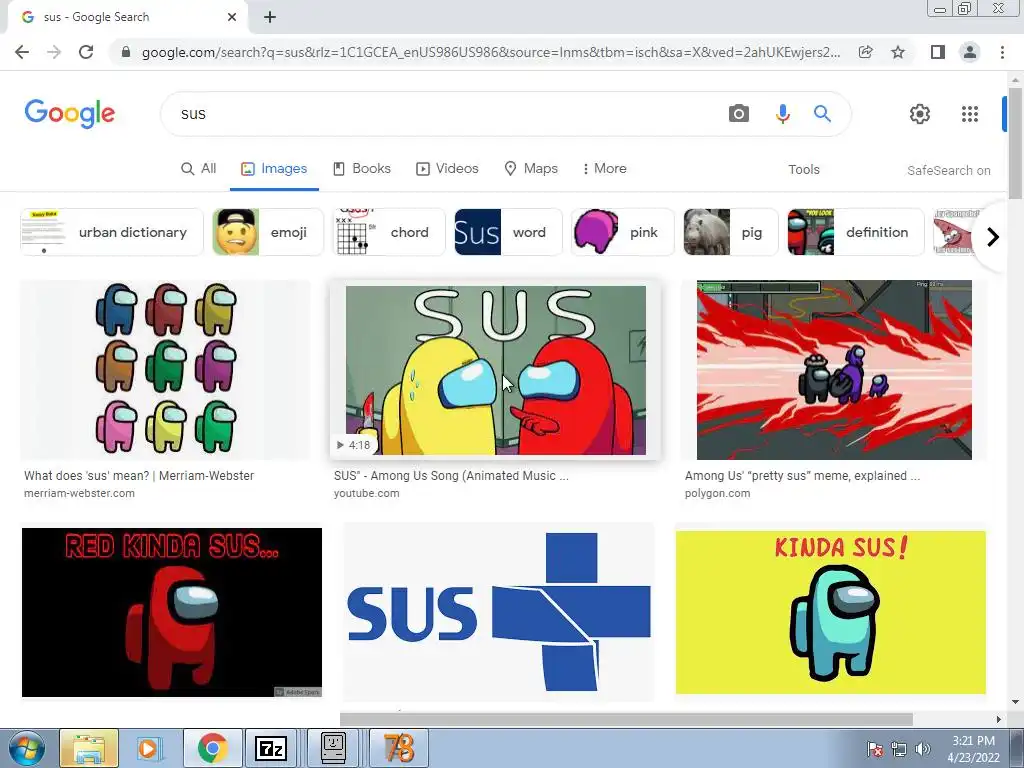Show more suggestion chips with right chevron
1024x768 pixels.
click(x=993, y=236)
